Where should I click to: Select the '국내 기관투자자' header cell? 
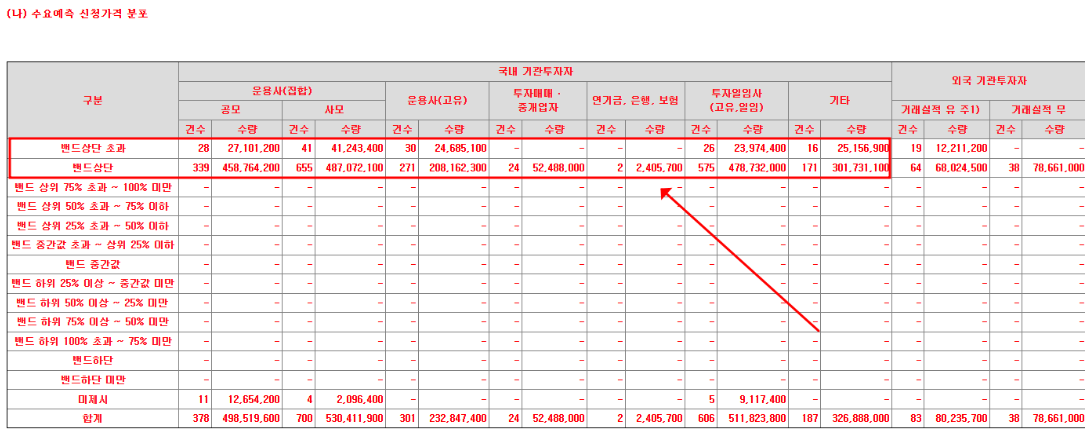tap(535, 71)
